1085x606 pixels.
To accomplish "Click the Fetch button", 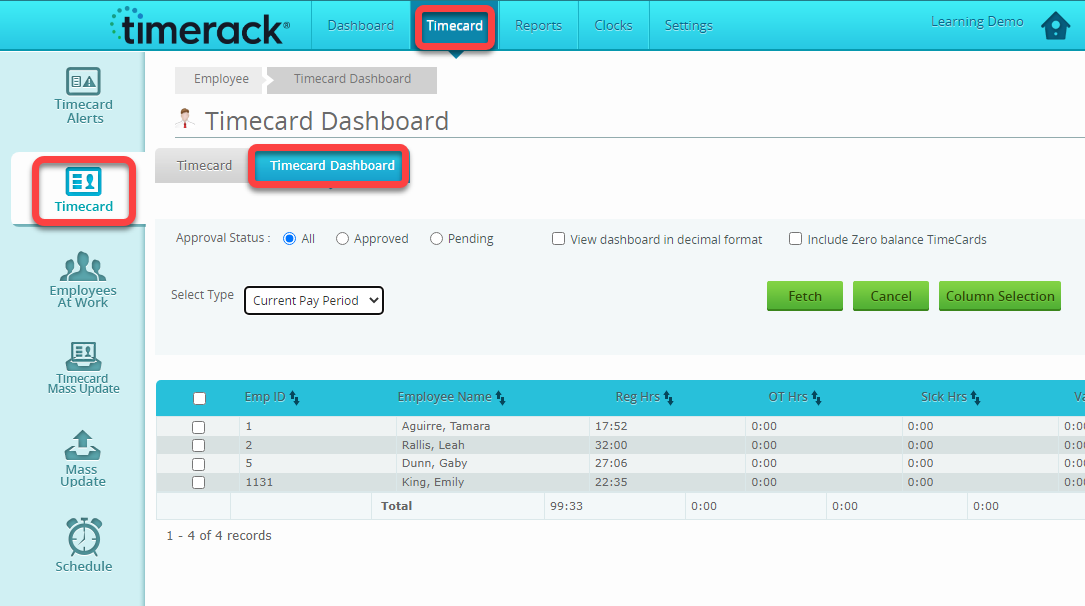I will [804, 296].
